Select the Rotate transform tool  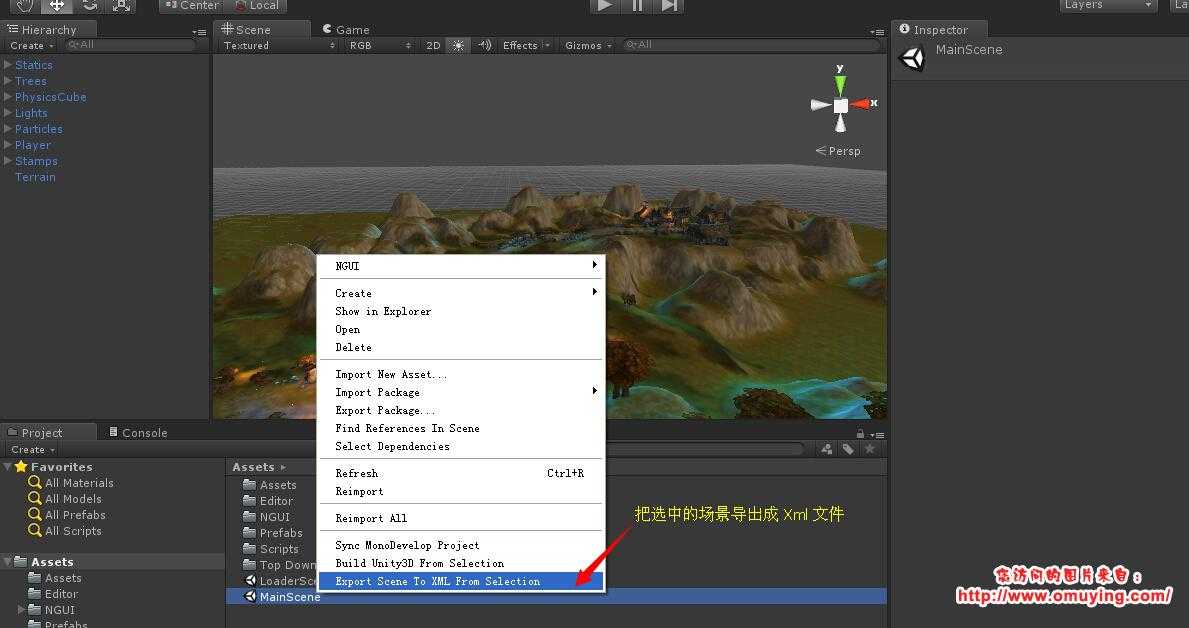(x=89, y=5)
